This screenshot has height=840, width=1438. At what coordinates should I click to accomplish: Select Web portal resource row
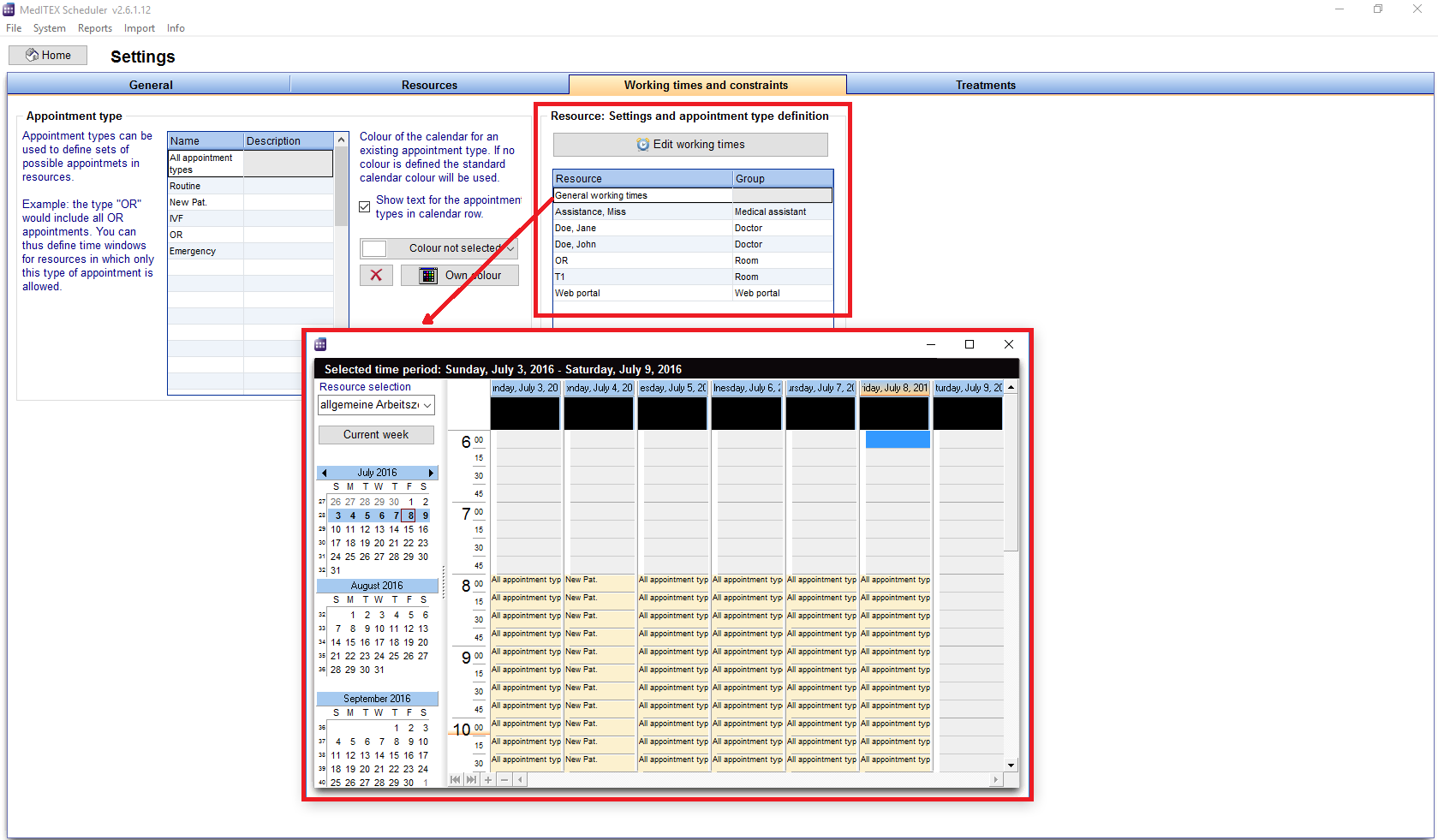pyautogui.click(x=693, y=293)
